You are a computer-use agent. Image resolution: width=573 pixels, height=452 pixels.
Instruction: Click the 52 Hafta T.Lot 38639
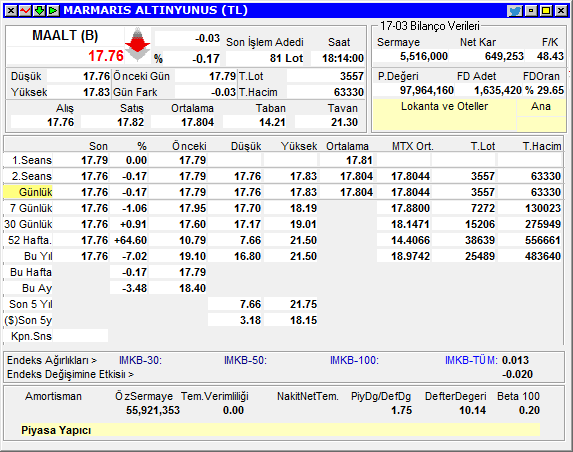click(x=480, y=240)
